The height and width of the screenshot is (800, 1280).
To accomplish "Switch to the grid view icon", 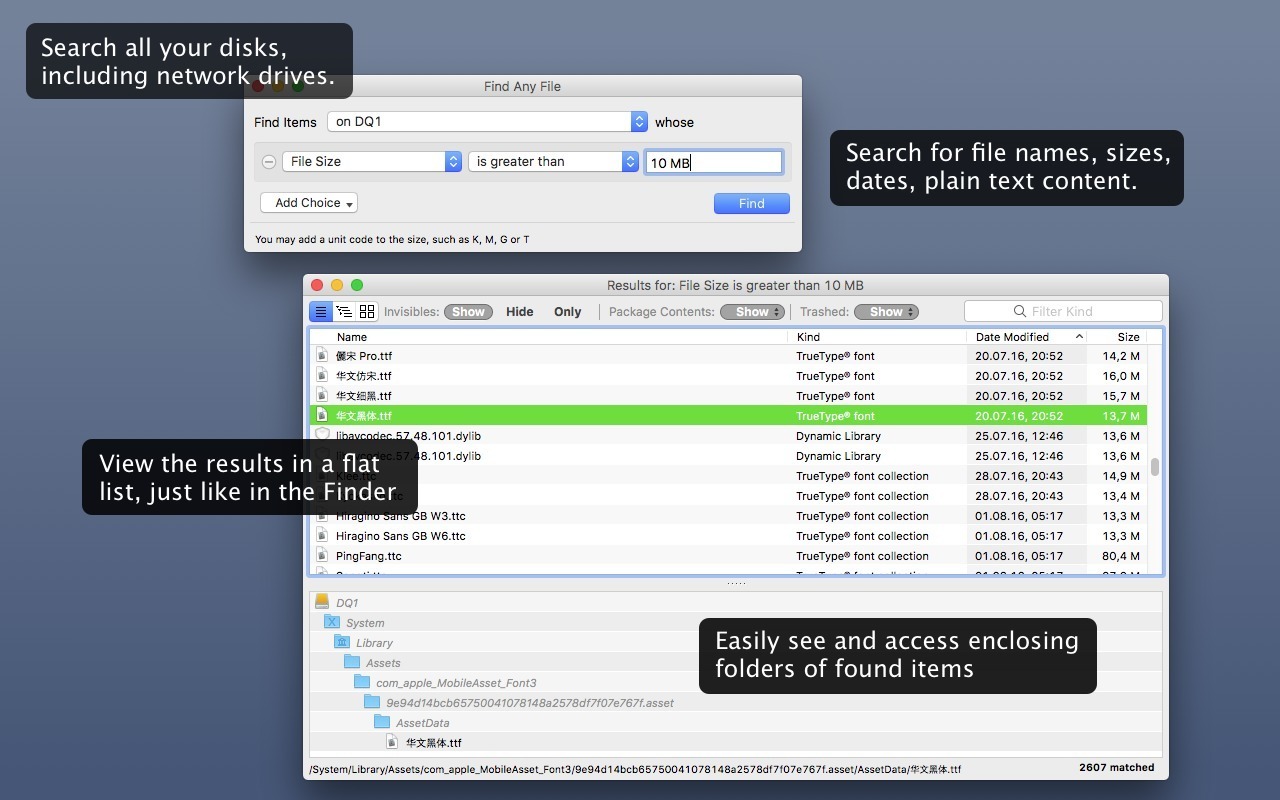I will [366, 311].
